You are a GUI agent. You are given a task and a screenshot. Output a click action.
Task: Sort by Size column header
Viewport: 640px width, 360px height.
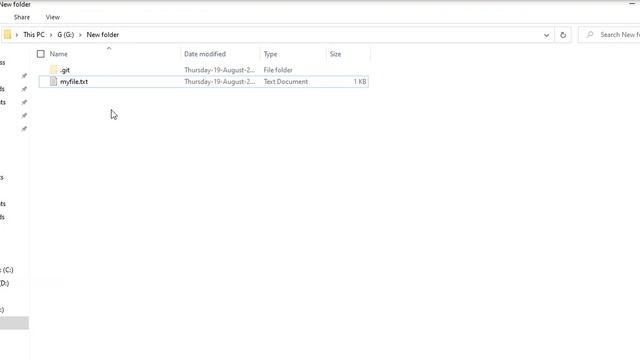336,54
